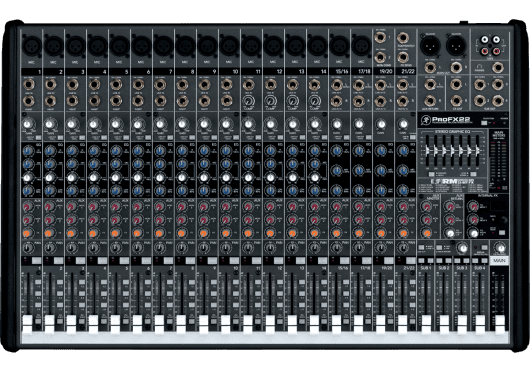This screenshot has height=371, width=530.
Task: Click the channel 21/22 pan knob
Action: [x=403, y=248]
